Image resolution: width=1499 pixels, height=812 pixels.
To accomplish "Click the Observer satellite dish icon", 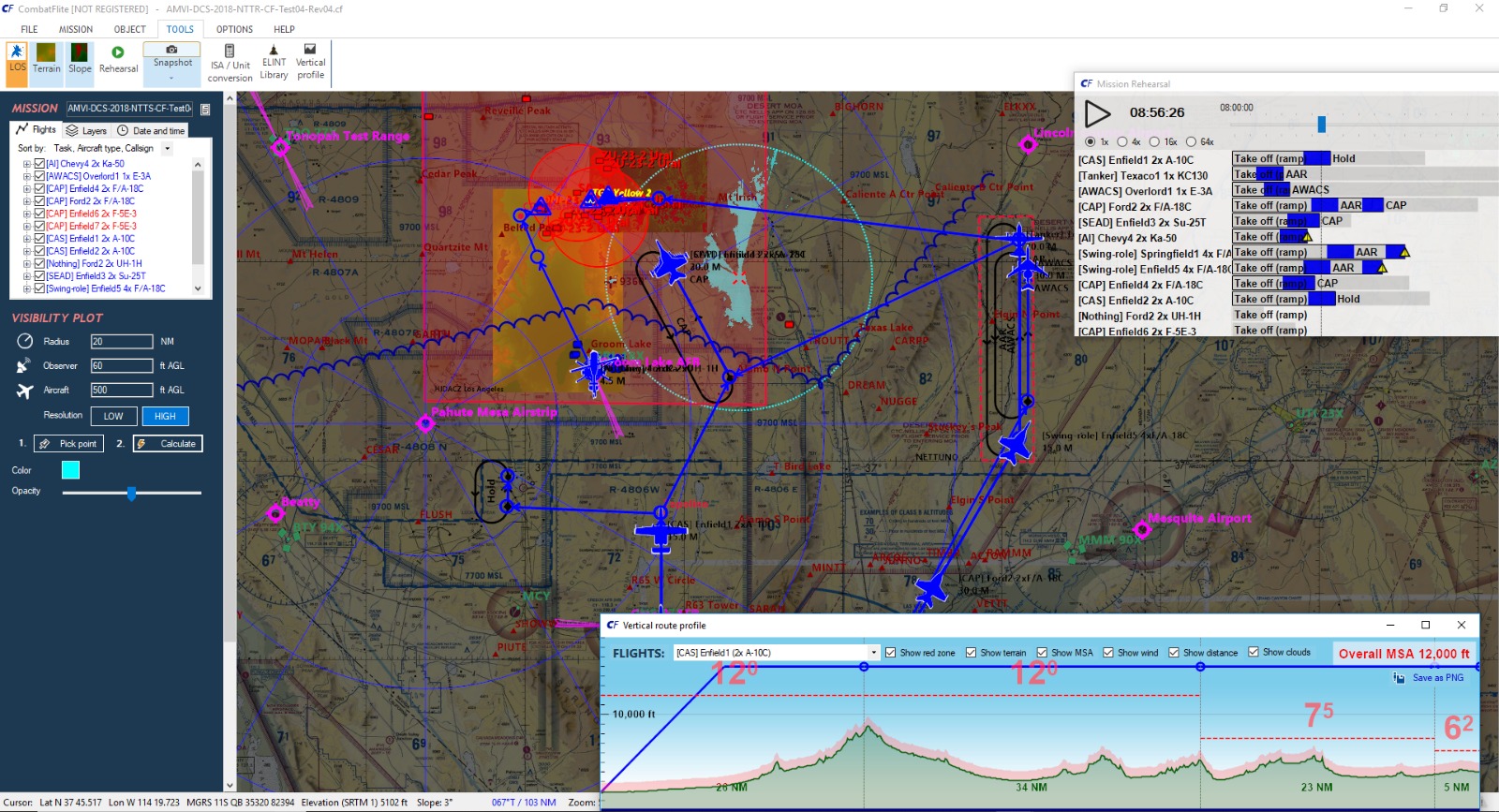I will [24, 365].
